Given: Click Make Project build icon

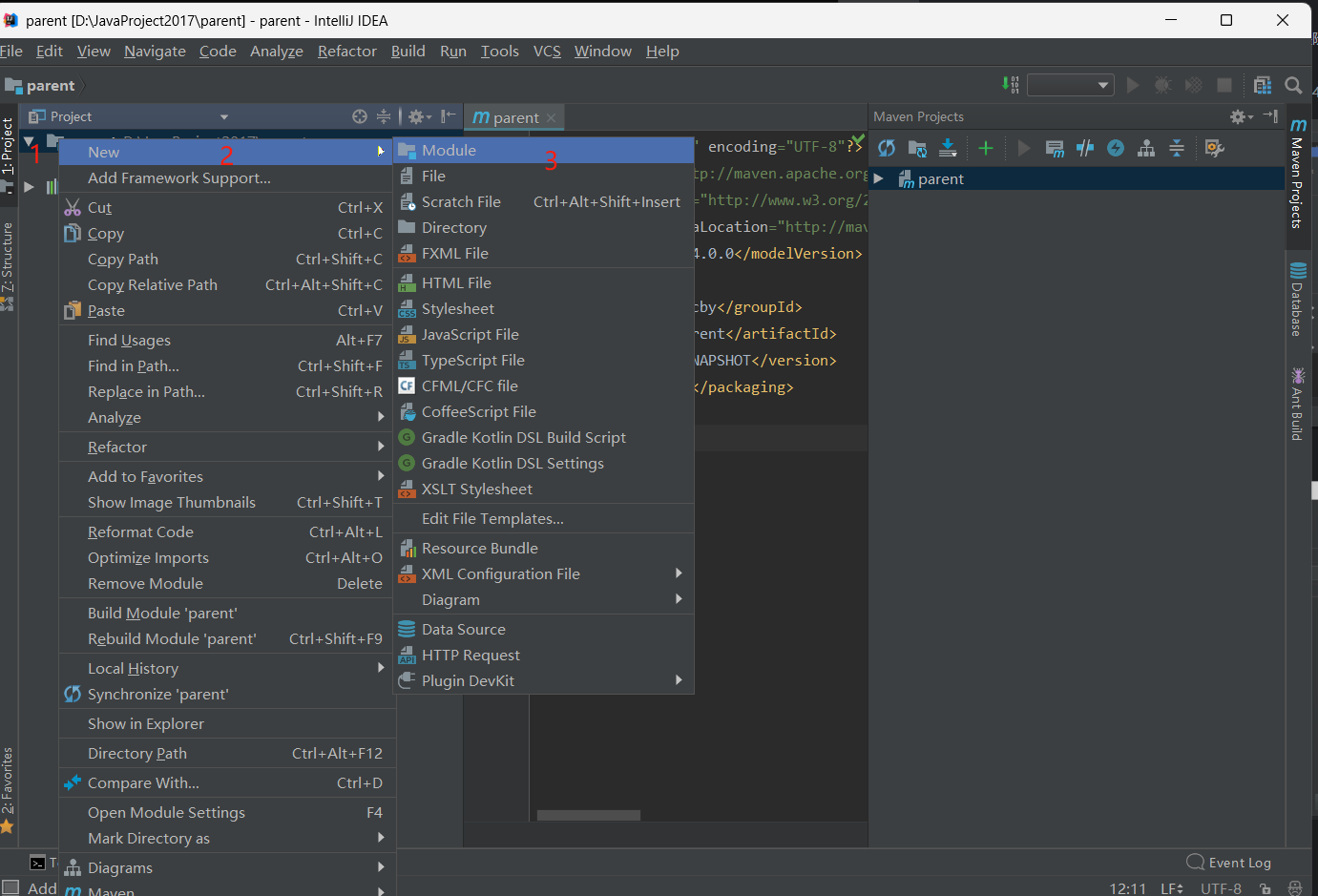Looking at the screenshot, I should (1011, 85).
